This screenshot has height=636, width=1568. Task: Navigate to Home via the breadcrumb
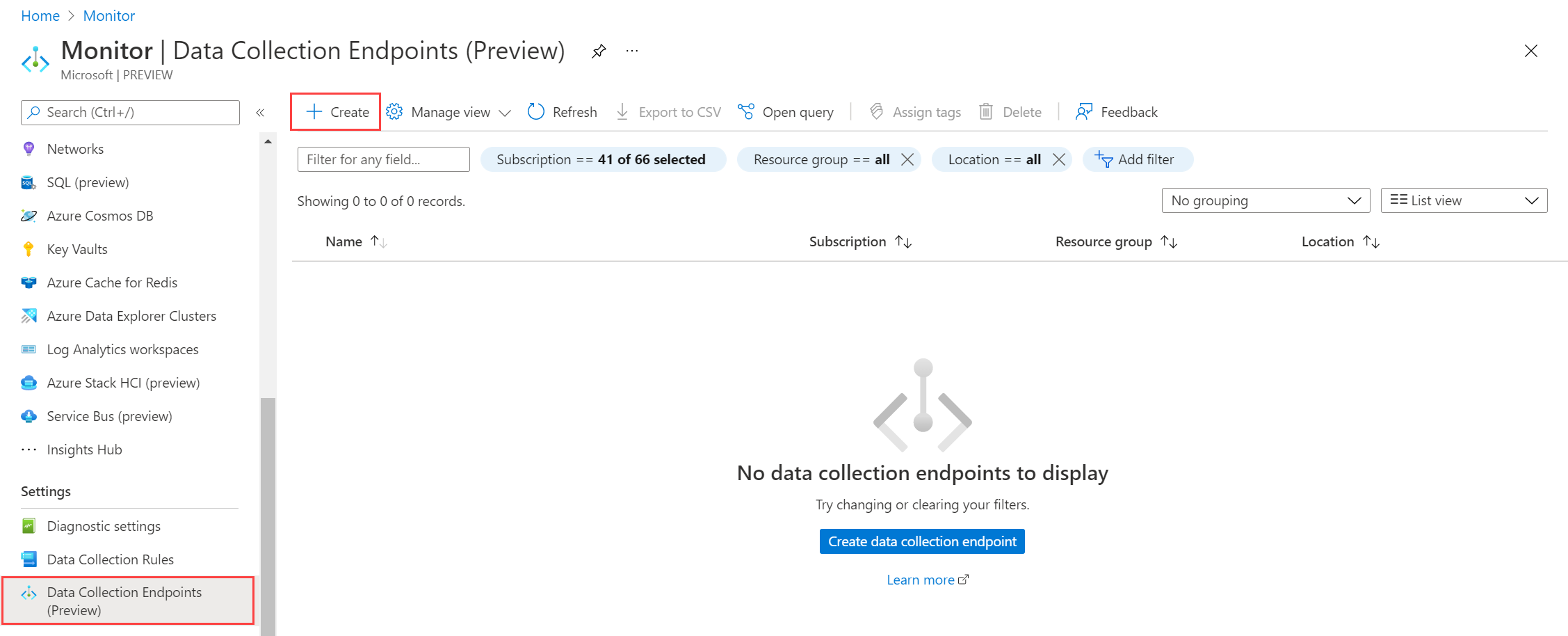(x=40, y=15)
